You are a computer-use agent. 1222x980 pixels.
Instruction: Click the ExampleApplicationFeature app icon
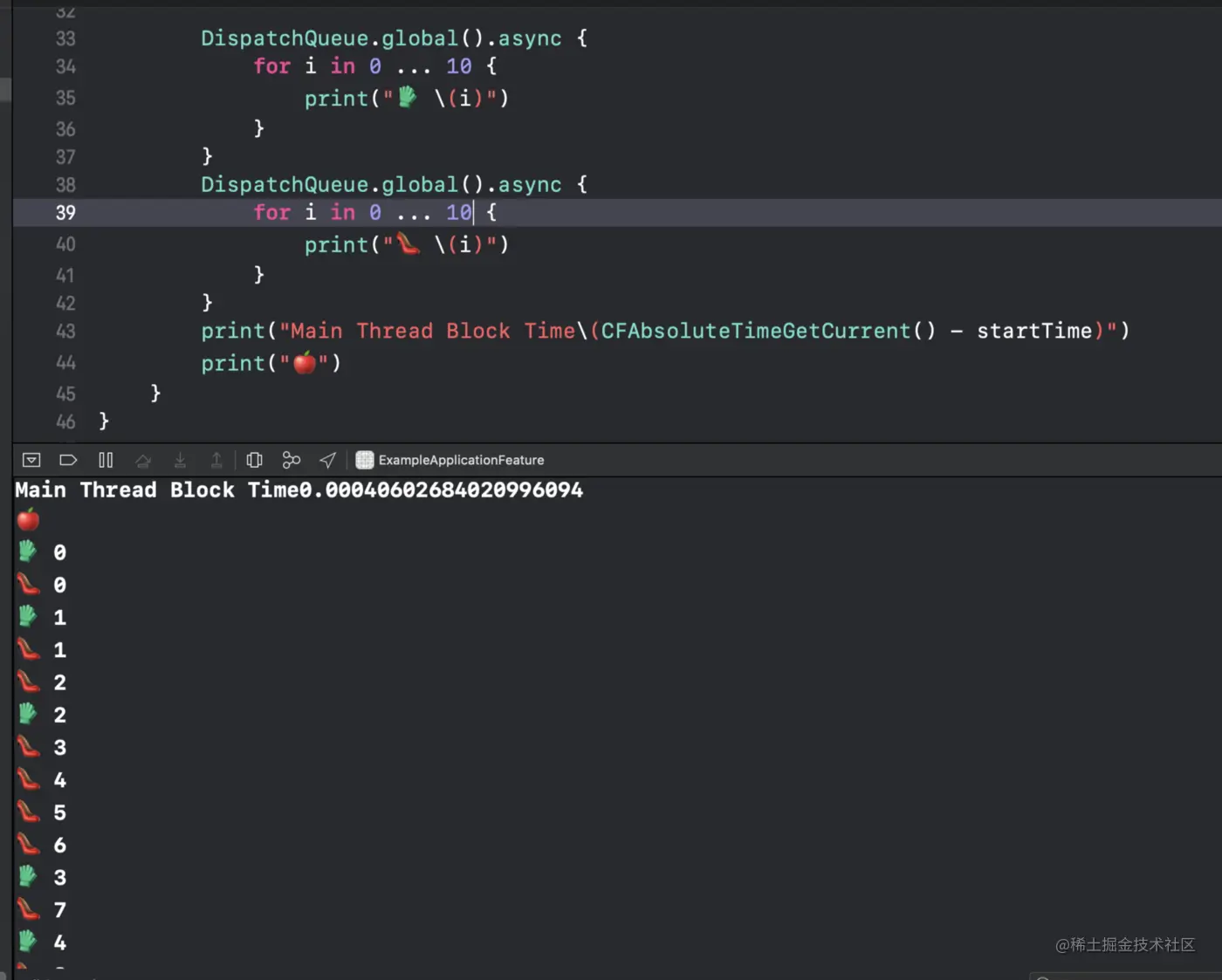pyautogui.click(x=365, y=460)
